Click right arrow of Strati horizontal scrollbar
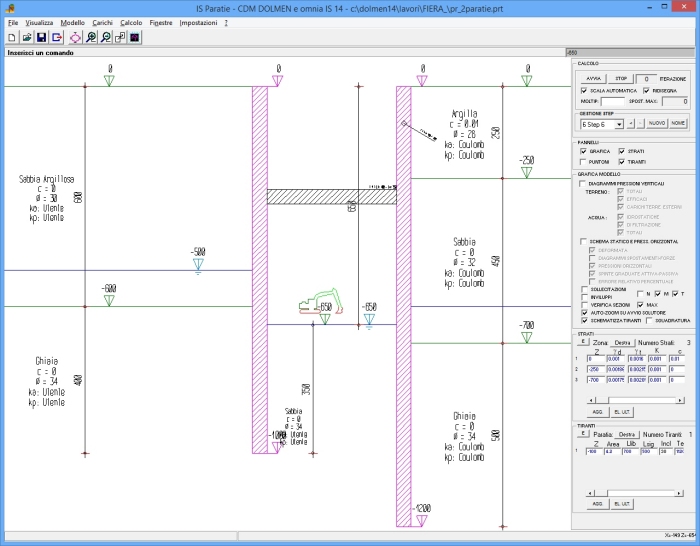This screenshot has height=546, width=700. 680,400
